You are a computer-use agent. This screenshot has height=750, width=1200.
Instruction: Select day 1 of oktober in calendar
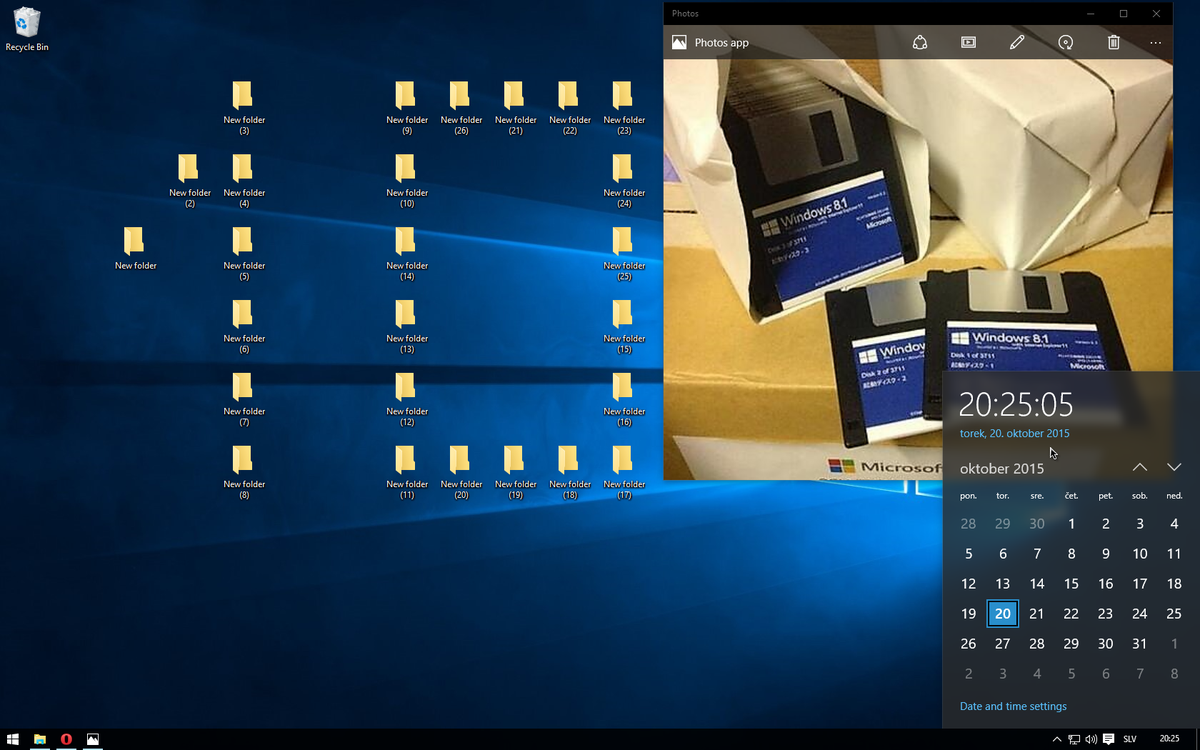tap(1071, 523)
